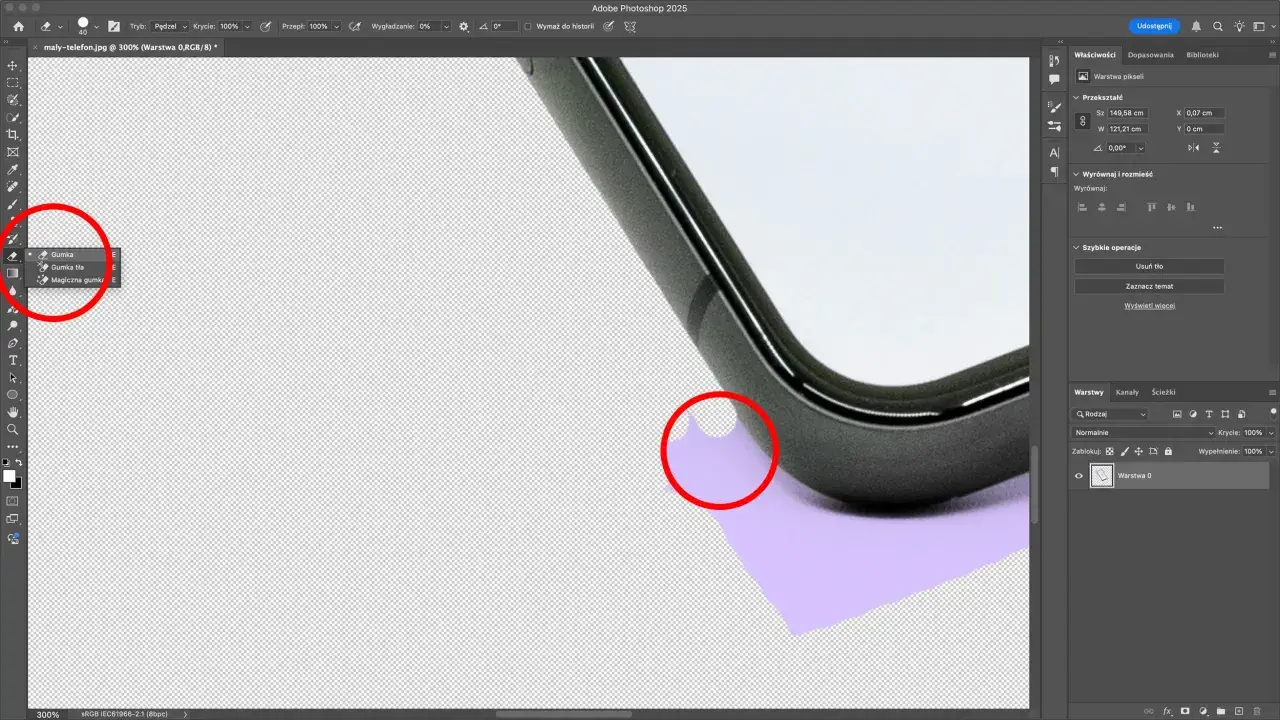Pick the Type tool (T icon)
The width and height of the screenshot is (1280, 720).
[x=13, y=360]
